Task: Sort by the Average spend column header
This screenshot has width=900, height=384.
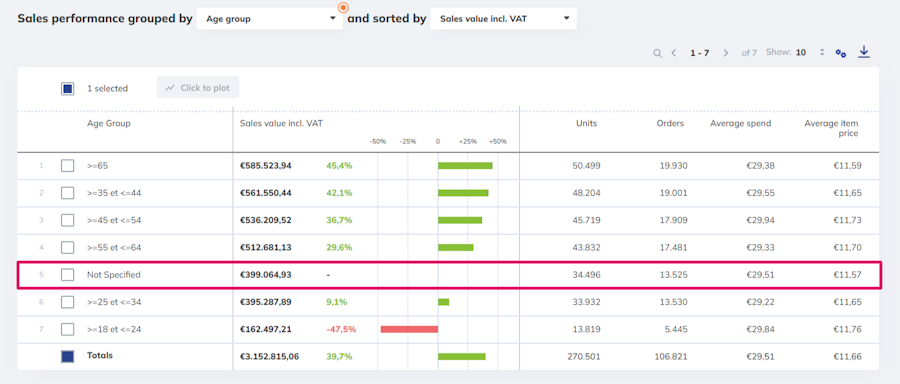Action: click(x=740, y=123)
